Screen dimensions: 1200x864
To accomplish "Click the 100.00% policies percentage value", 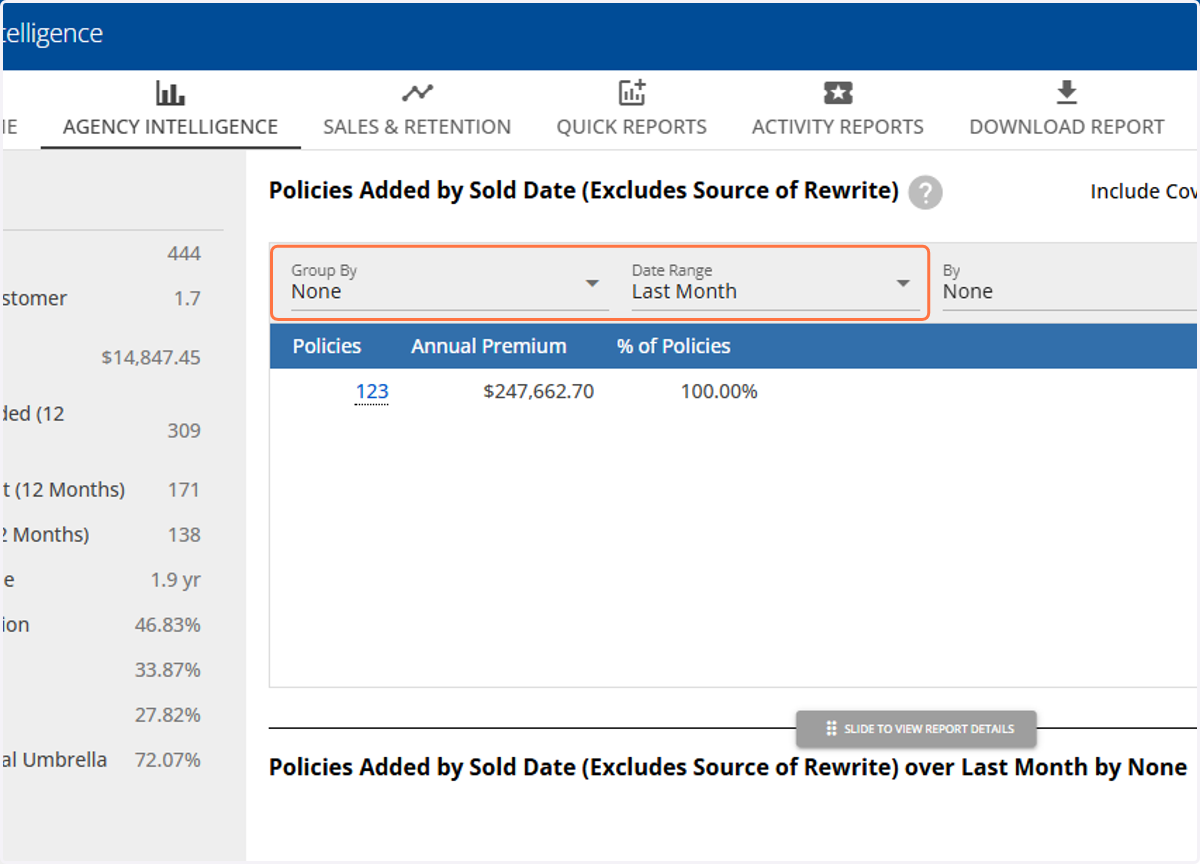I will [x=719, y=391].
